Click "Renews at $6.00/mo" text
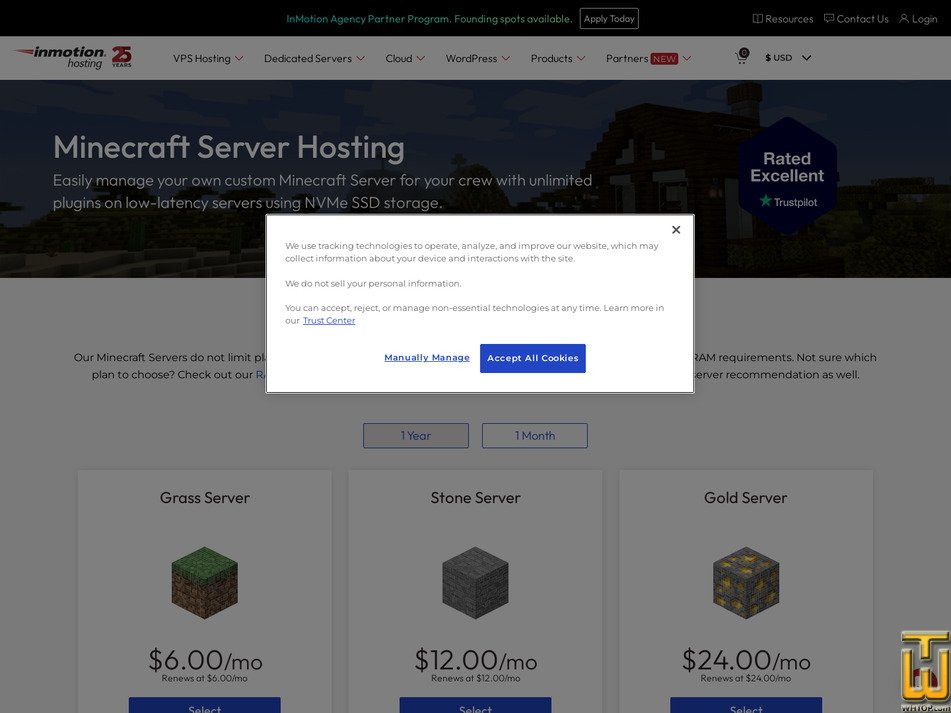 click(204, 678)
